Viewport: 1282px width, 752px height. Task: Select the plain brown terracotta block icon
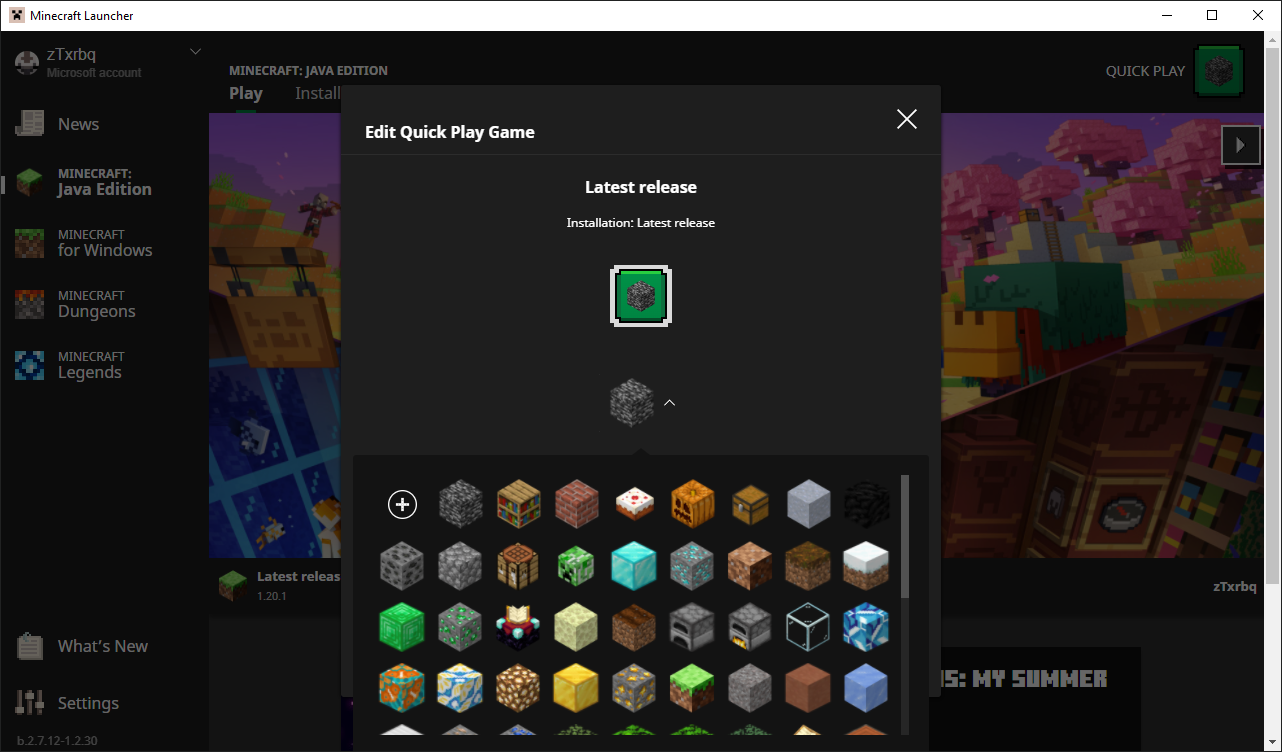click(808, 688)
